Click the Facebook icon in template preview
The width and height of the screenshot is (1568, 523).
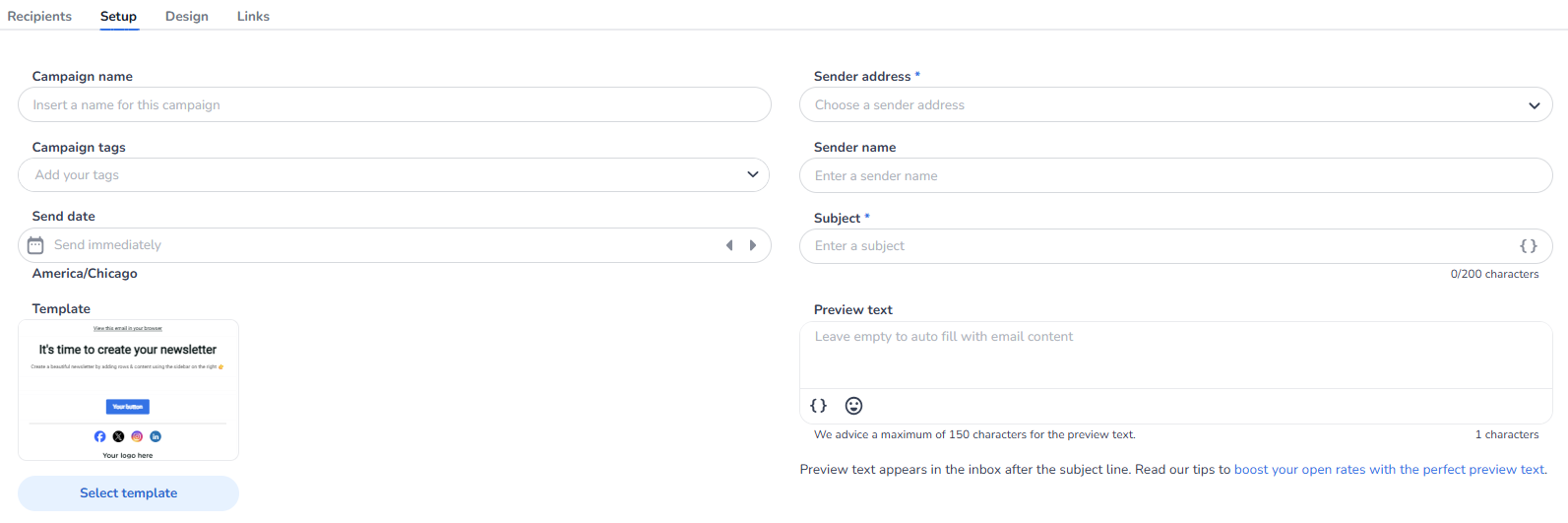pos(99,436)
